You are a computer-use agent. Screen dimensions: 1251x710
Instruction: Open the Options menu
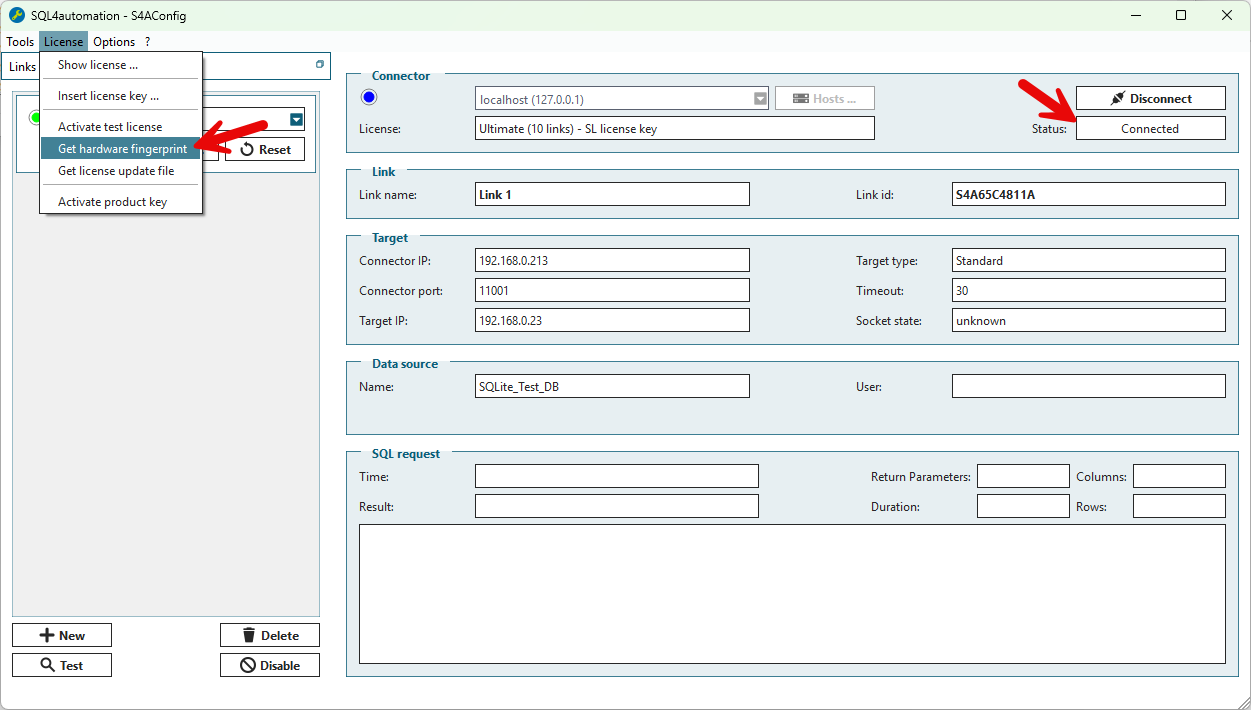pyautogui.click(x=114, y=42)
